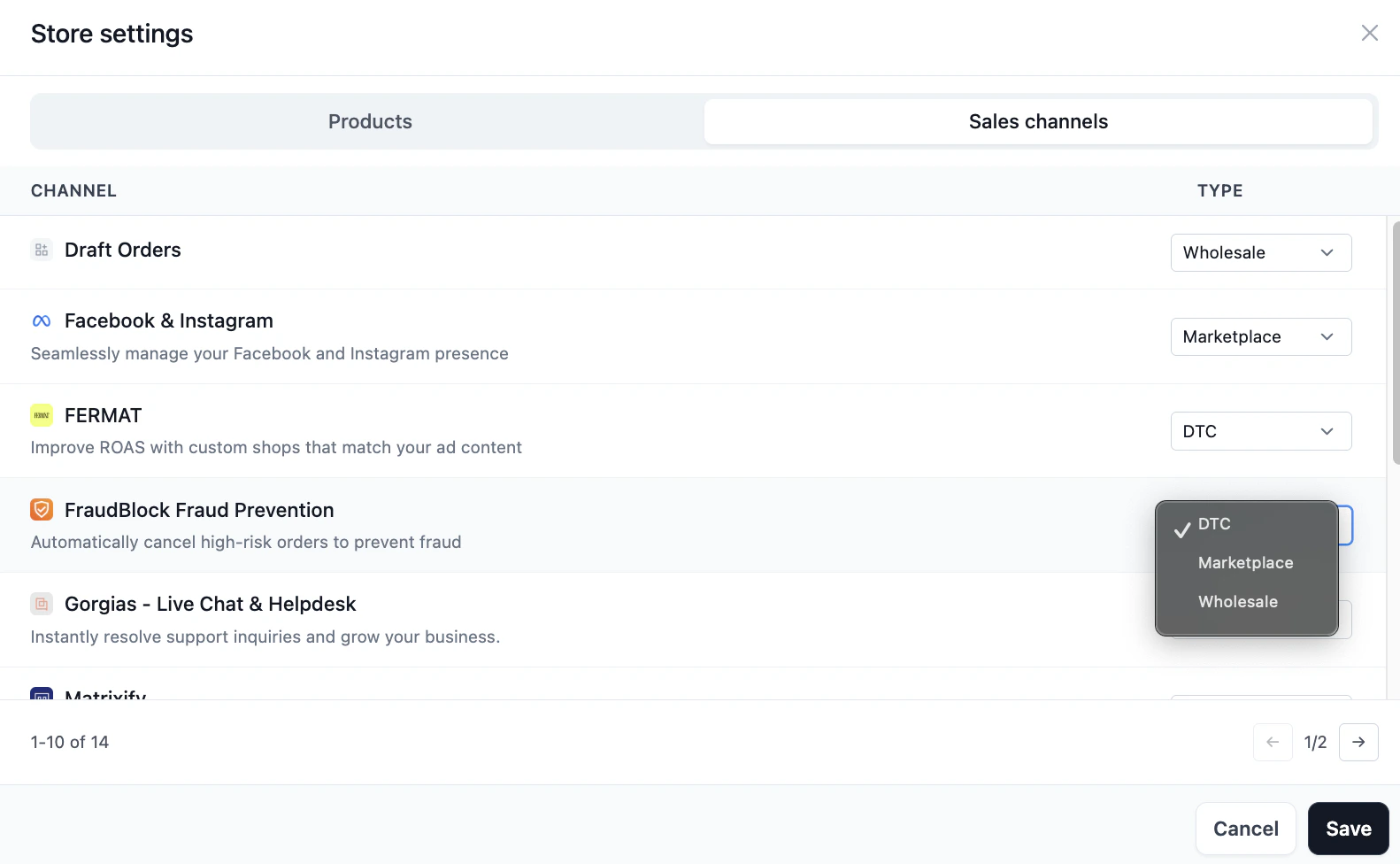This screenshot has width=1400, height=864.
Task: Open Facebook & Instagram type dropdown
Action: [x=1261, y=336]
